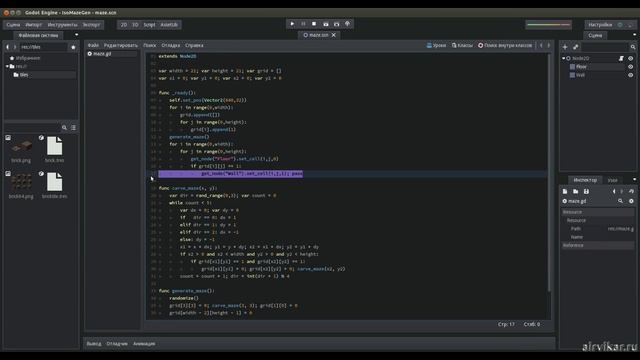640x360 pixels.
Task: Open the Отладчик bottom panel
Action: tap(117, 344)
